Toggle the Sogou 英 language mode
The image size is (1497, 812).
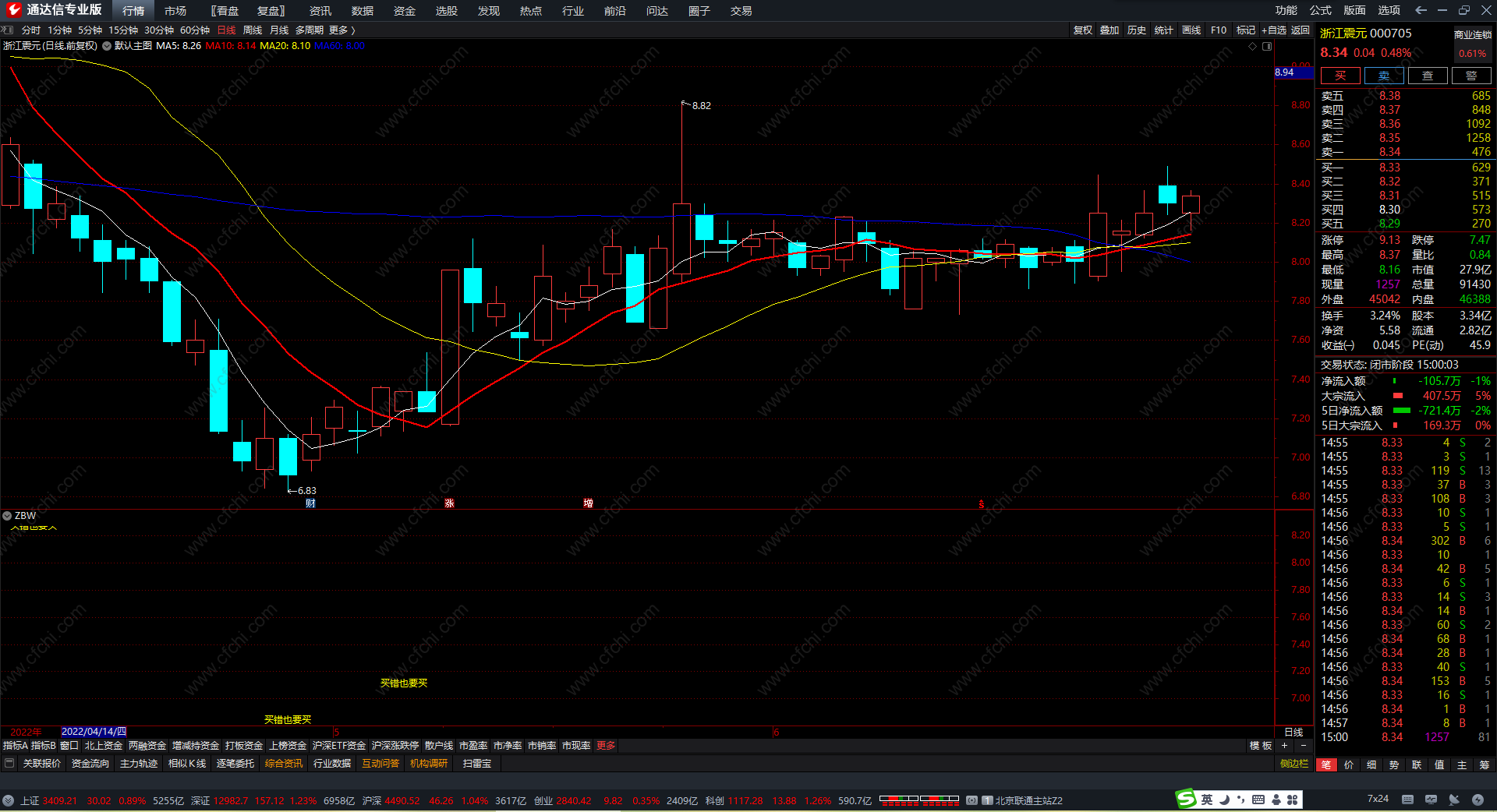tap(1207, 800)
